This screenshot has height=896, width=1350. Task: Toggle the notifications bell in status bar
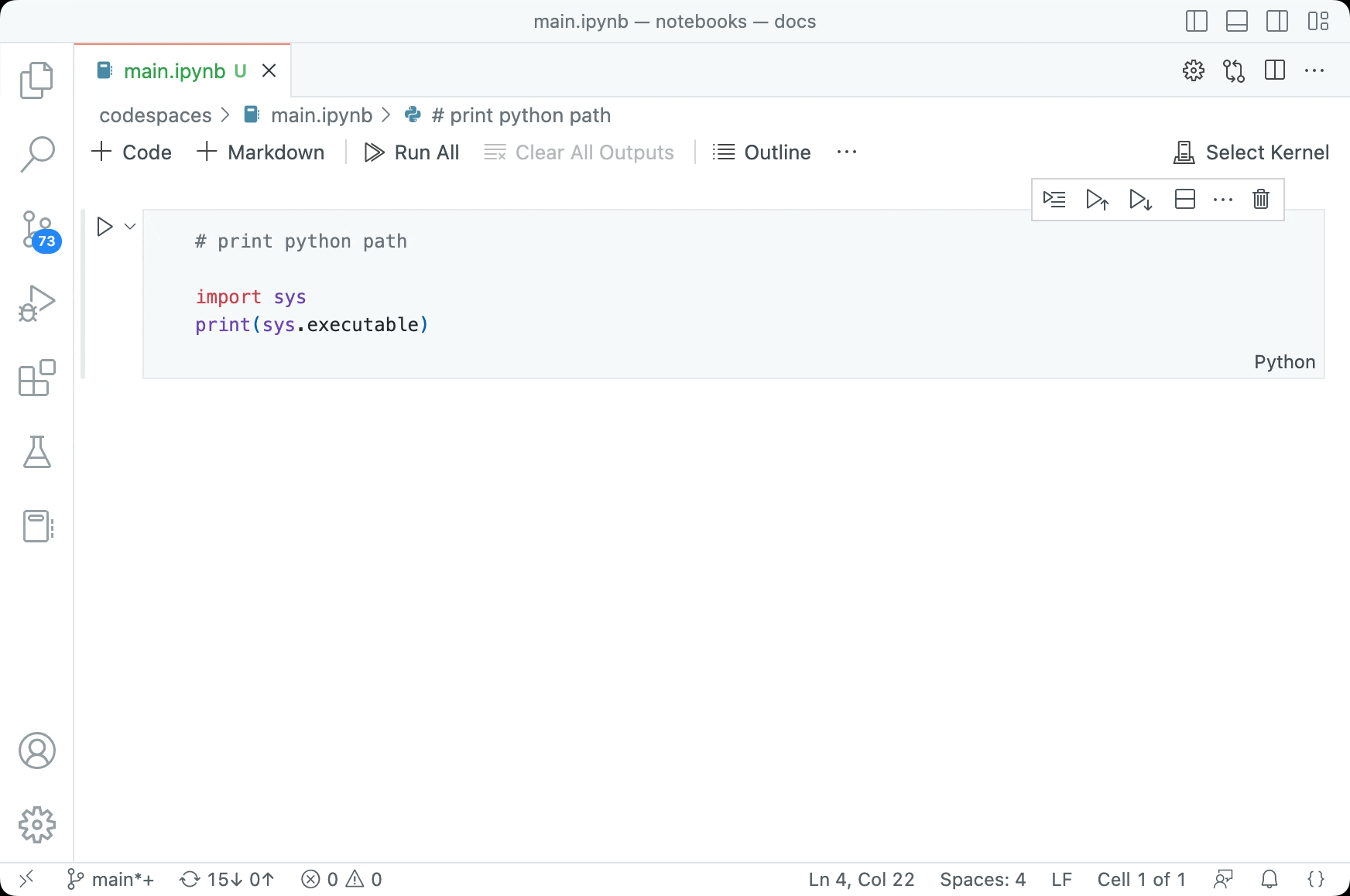1269,879
